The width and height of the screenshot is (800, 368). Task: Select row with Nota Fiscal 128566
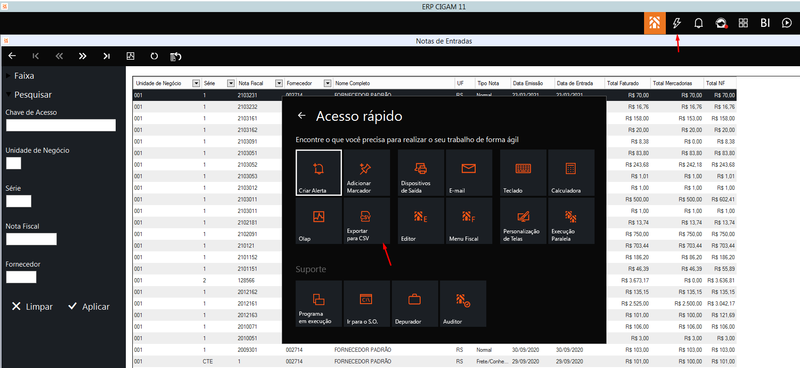pos(434,280)
